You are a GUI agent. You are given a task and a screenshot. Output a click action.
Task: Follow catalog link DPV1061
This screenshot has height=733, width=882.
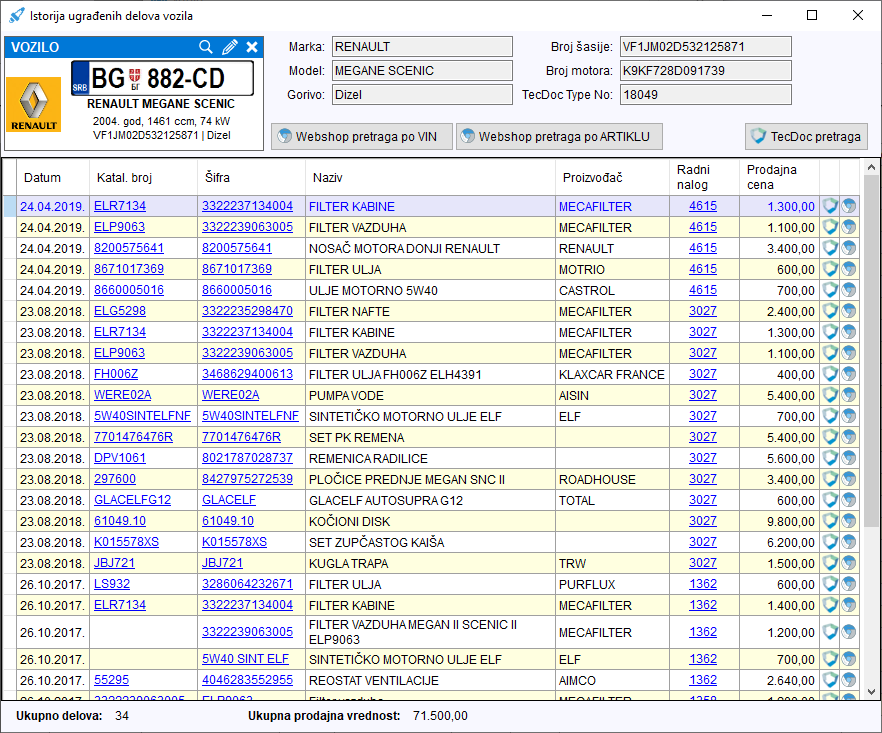(x=120, y=458)
